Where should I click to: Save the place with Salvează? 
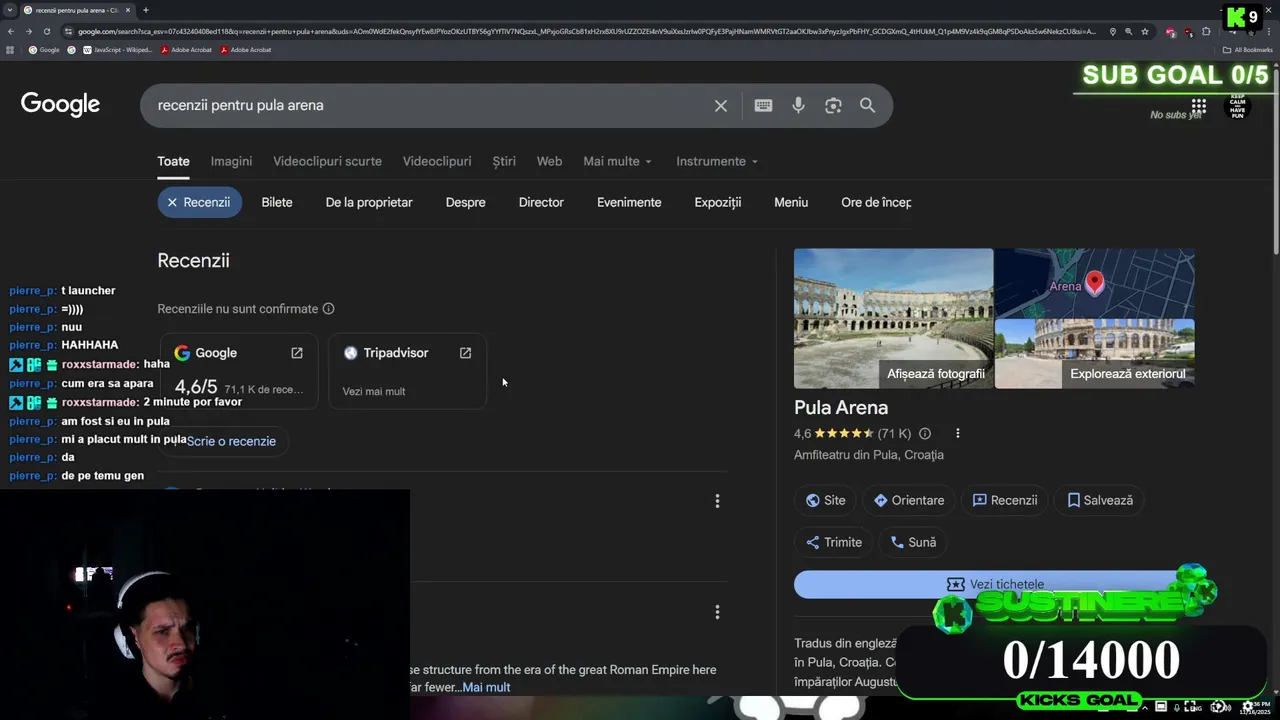1100,500
